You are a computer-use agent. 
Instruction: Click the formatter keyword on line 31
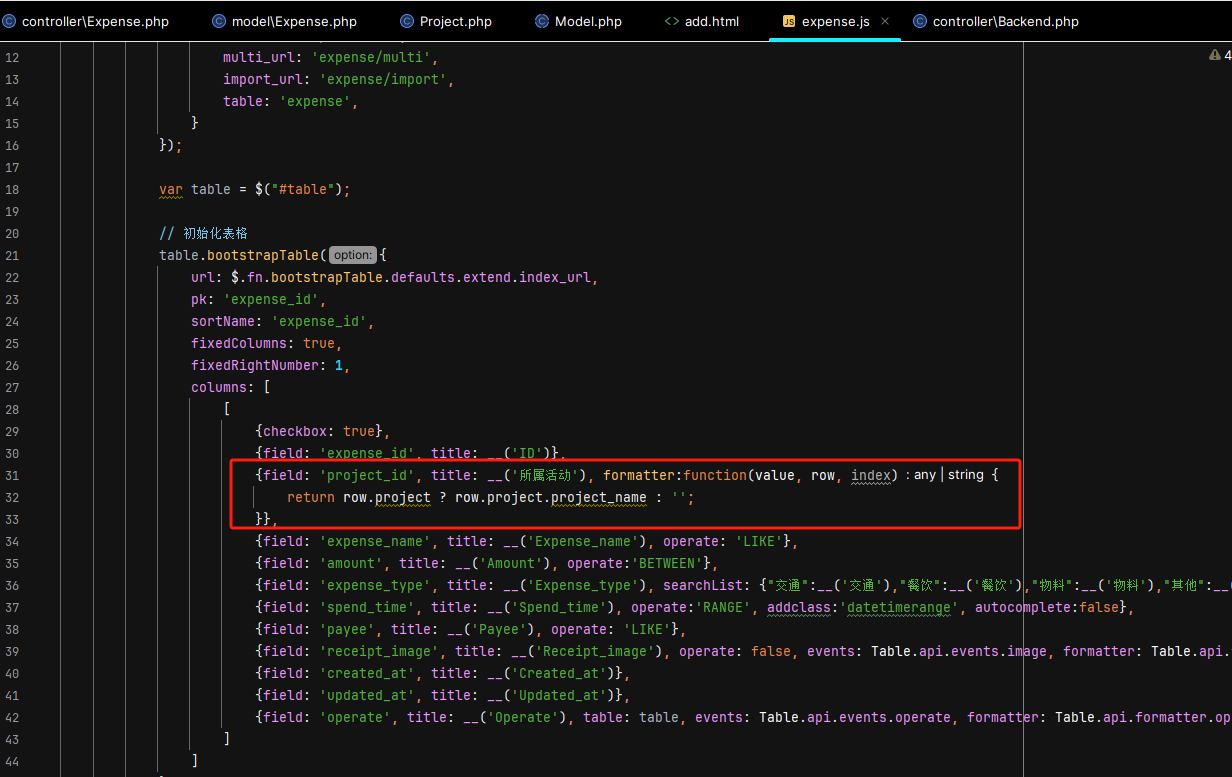coord(638,475)
